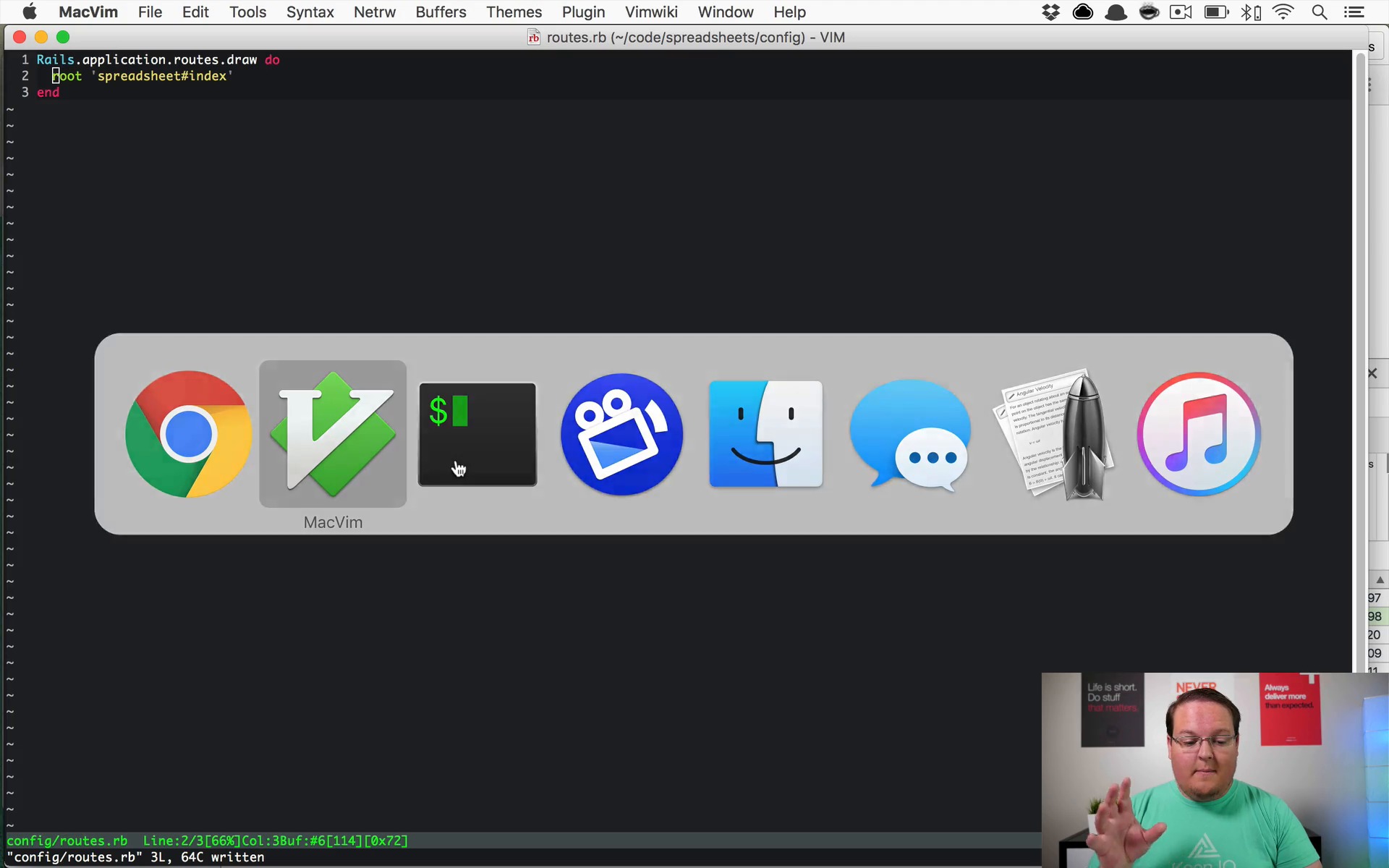Open the Vimwiki menu
1389x868 pixels.
[651, 12]
